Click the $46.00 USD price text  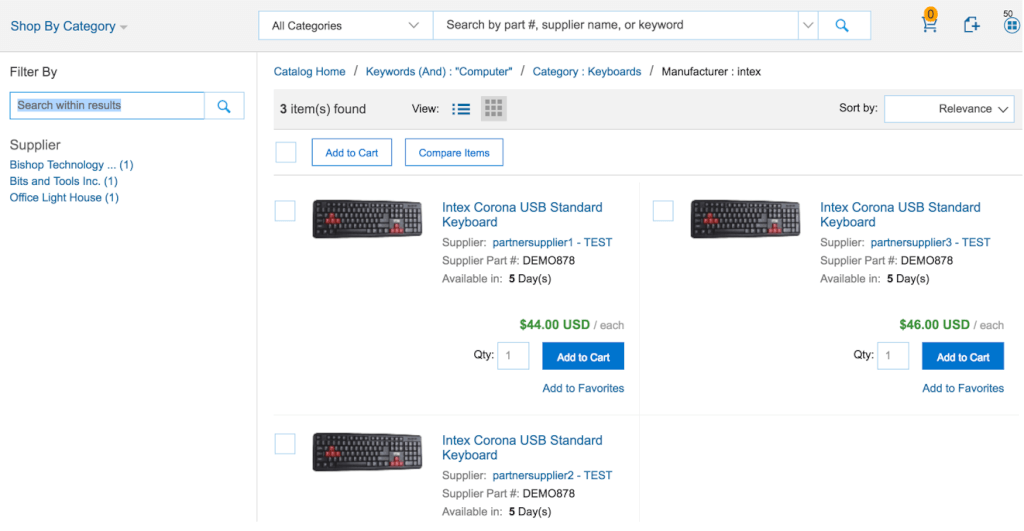point(934,325)
